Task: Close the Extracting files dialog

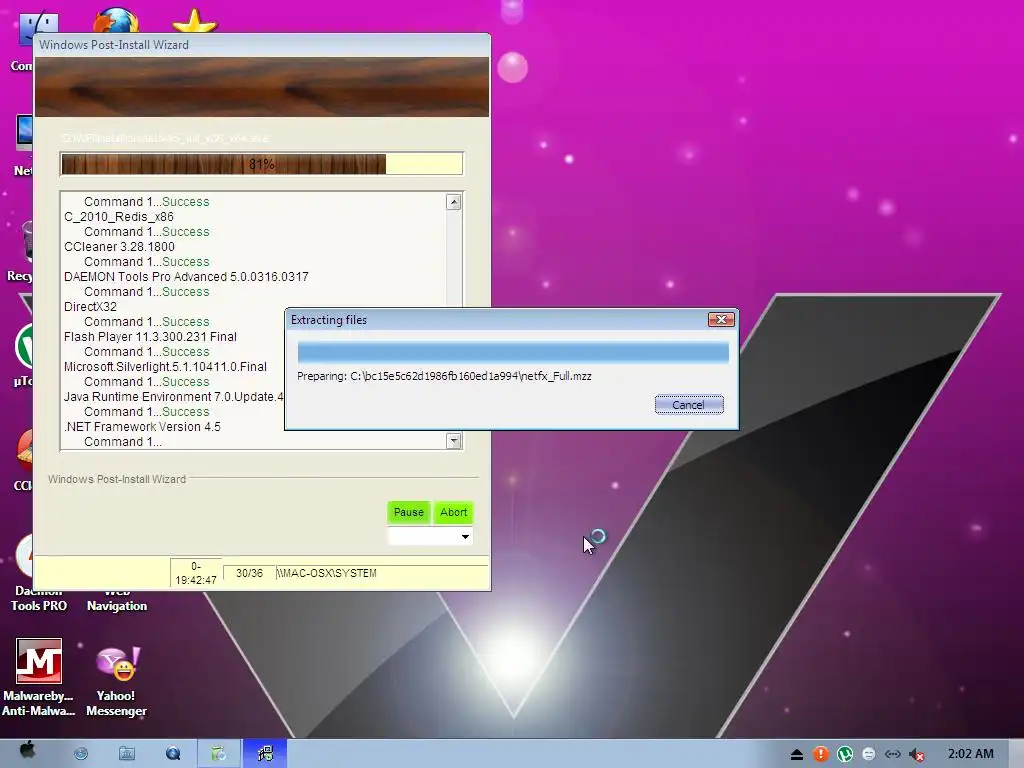Action: (x=721, y=319)
